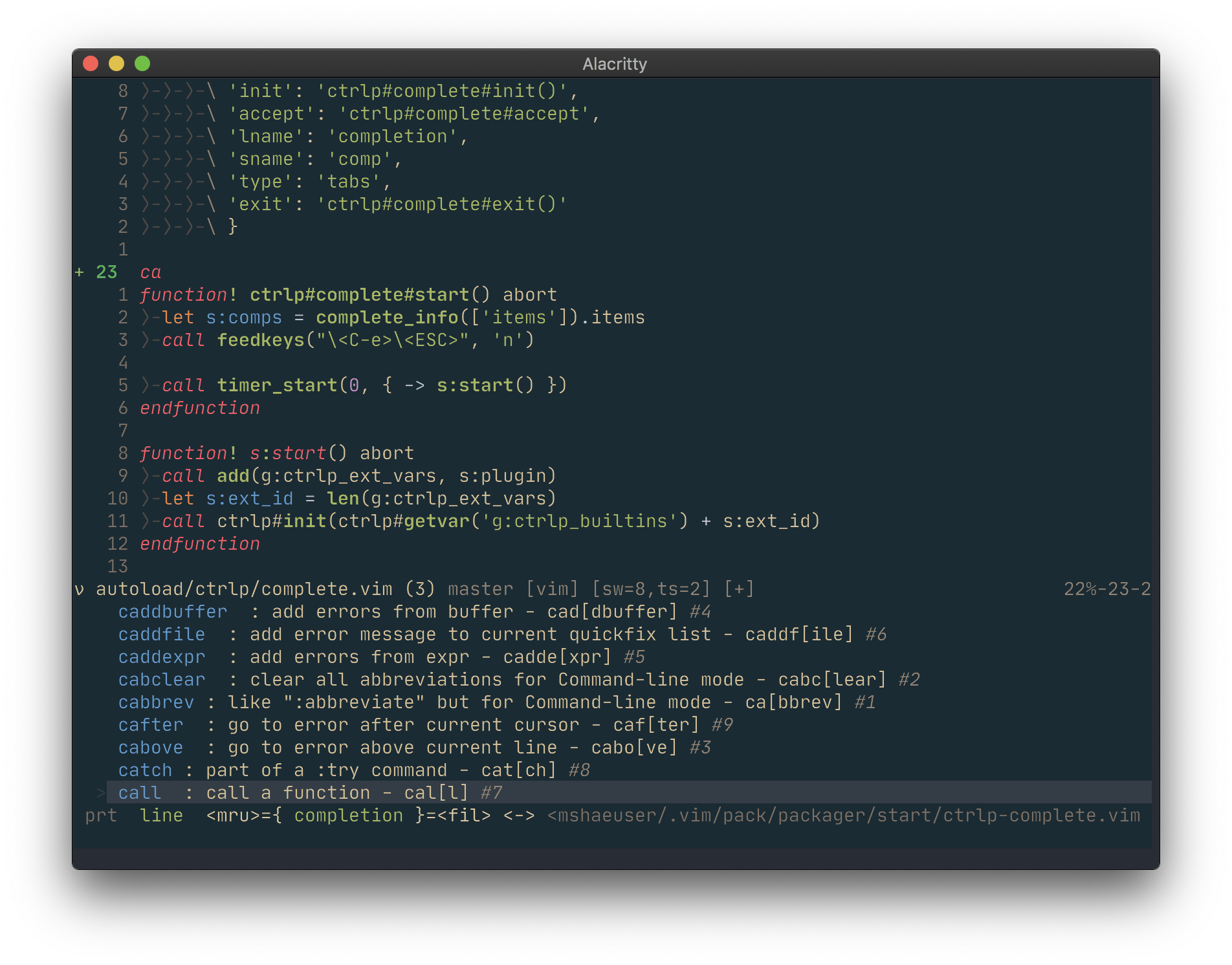Click the [vim] filetype indicator in statusline

pos(552,589)
